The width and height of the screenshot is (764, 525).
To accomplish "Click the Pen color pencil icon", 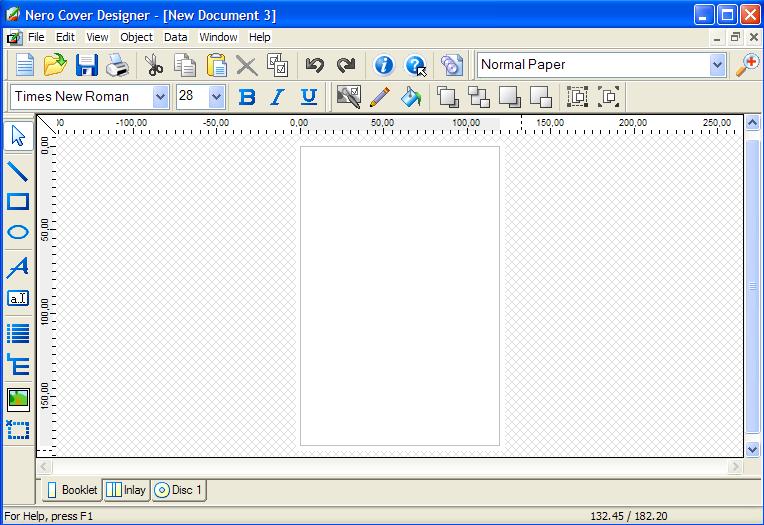I will tap(380, 97).
